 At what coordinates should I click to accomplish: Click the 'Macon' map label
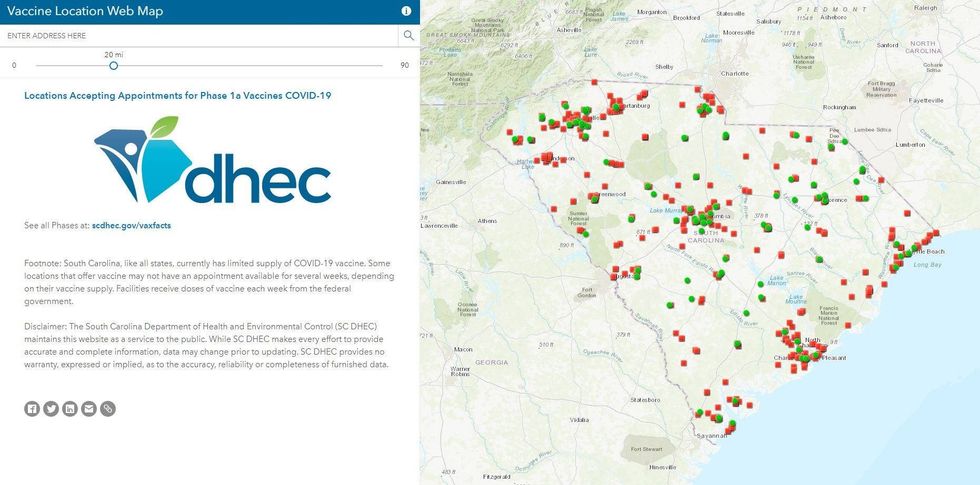463,349
